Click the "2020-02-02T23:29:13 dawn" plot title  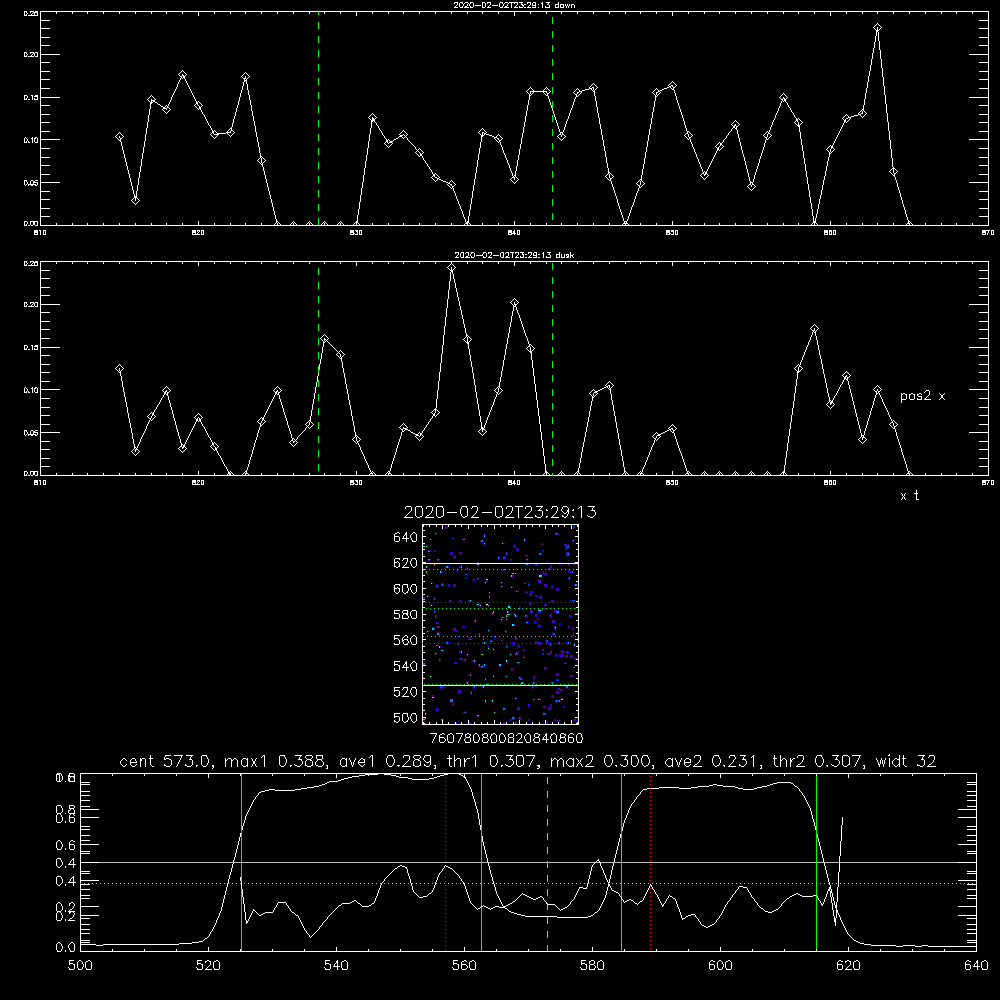tap(514, 5)
